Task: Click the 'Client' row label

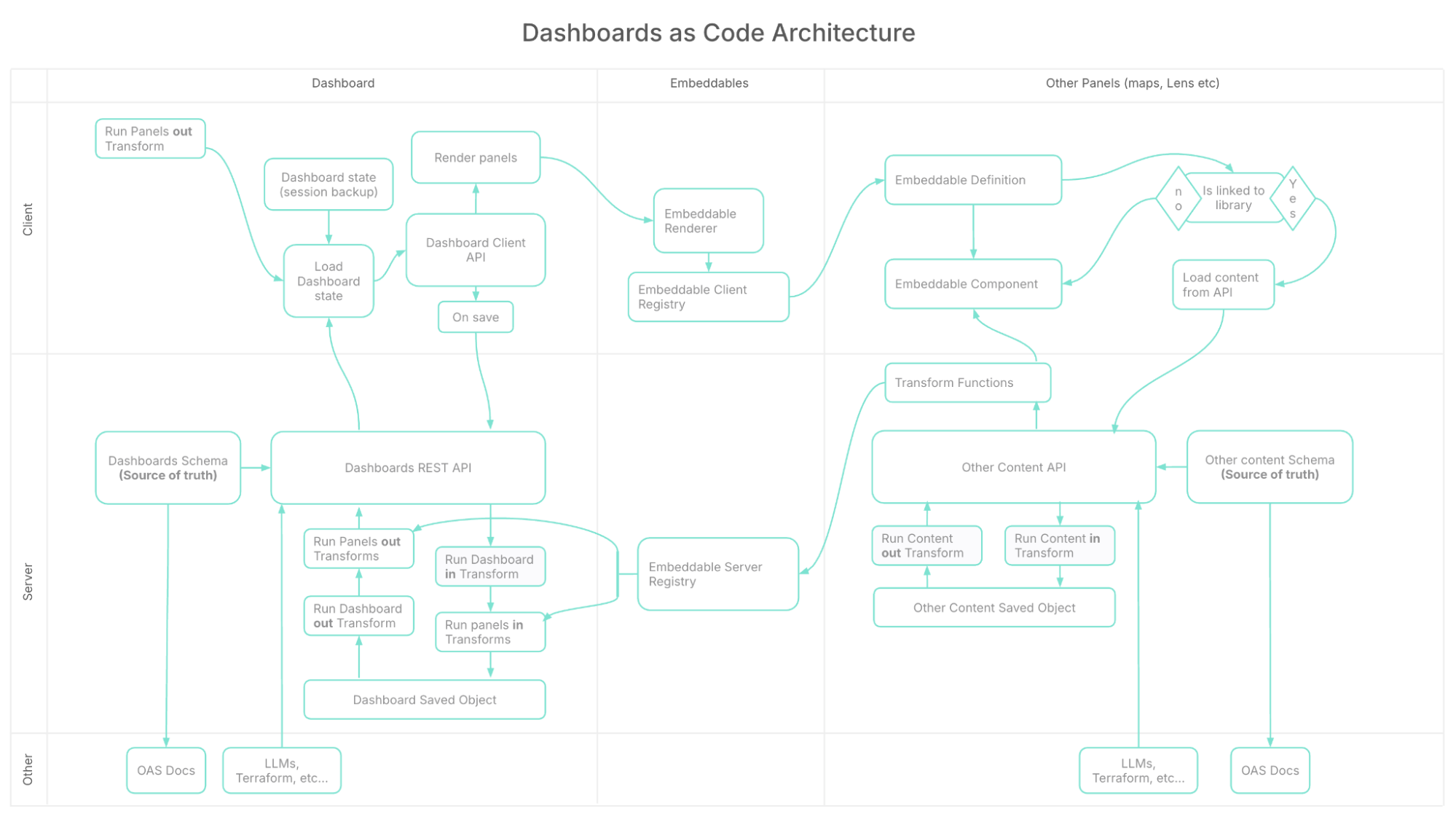Action: coord(28,219)
